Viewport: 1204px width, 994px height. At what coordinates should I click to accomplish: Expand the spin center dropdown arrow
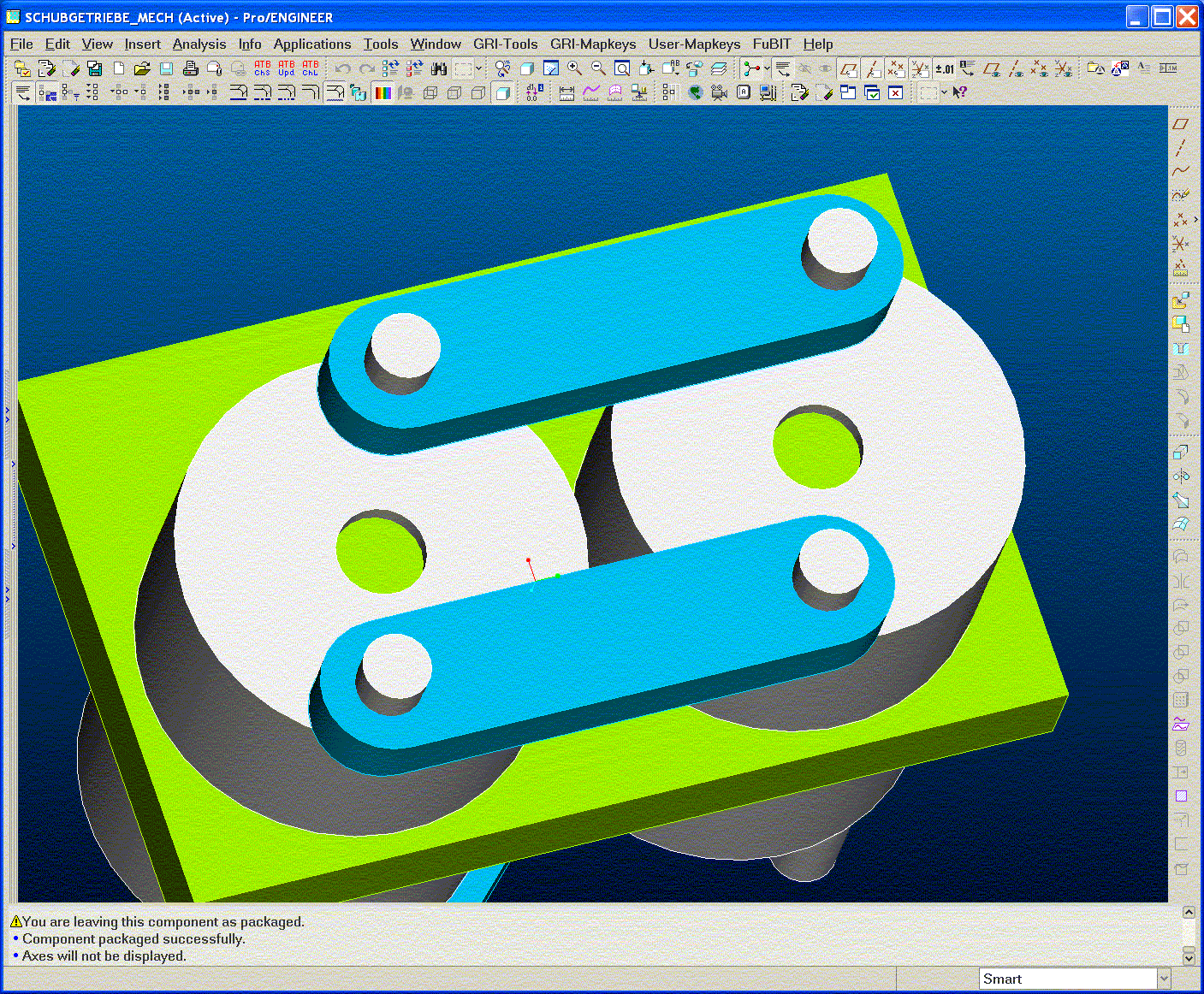(x=767, y=68)
